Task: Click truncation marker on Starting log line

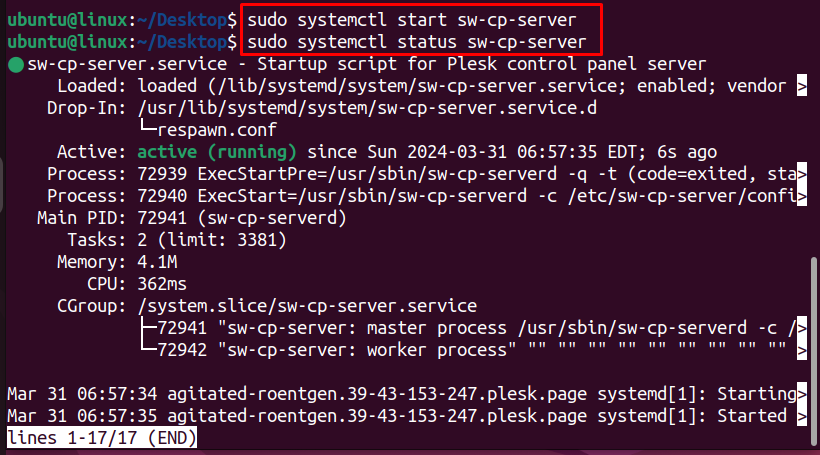Action: tap(802, 394)
